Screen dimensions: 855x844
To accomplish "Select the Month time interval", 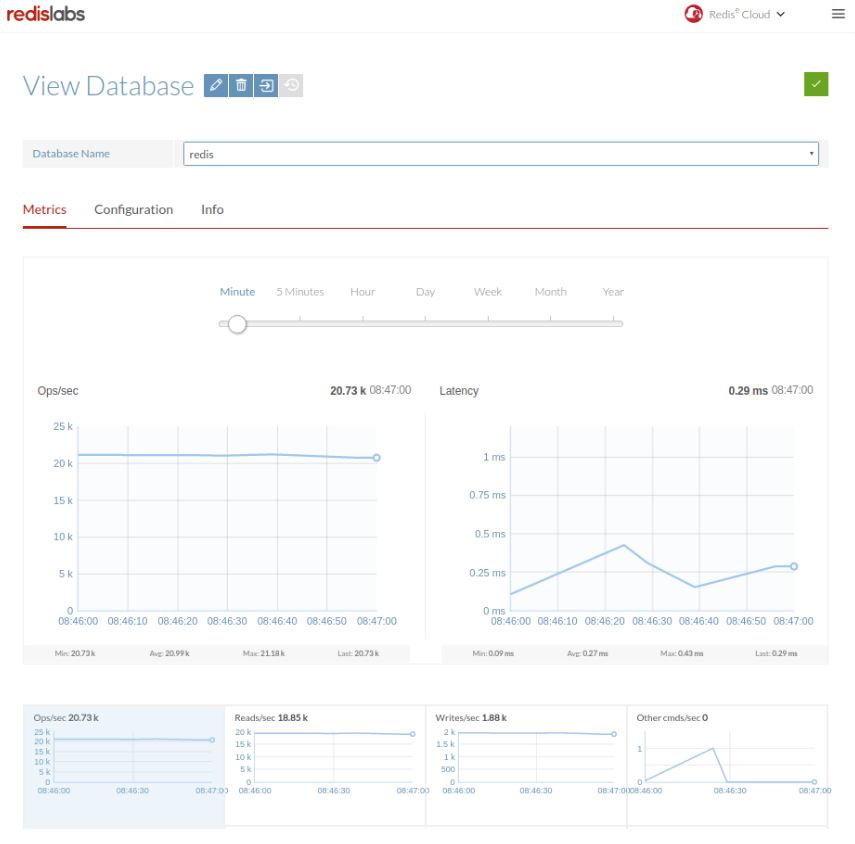I will click(x=550, y=291).
